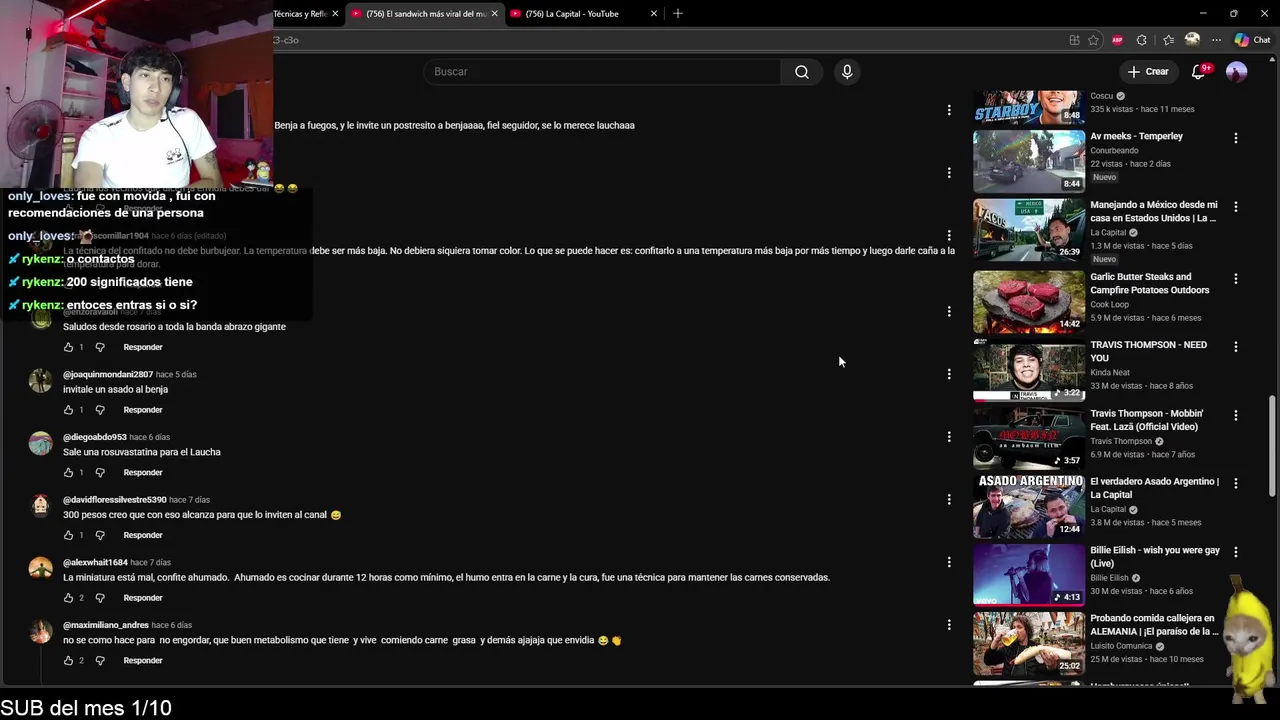The image size is (1280, 720).
Task: Reply to Saludos desde rosario comment
Action: click(143, 347)
